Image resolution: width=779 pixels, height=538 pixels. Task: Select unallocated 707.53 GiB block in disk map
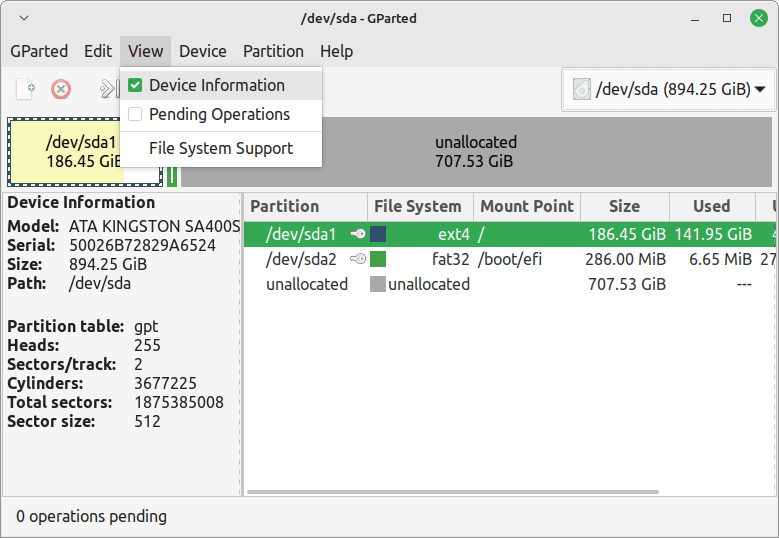pyautogui.click(x=475, y=151)
